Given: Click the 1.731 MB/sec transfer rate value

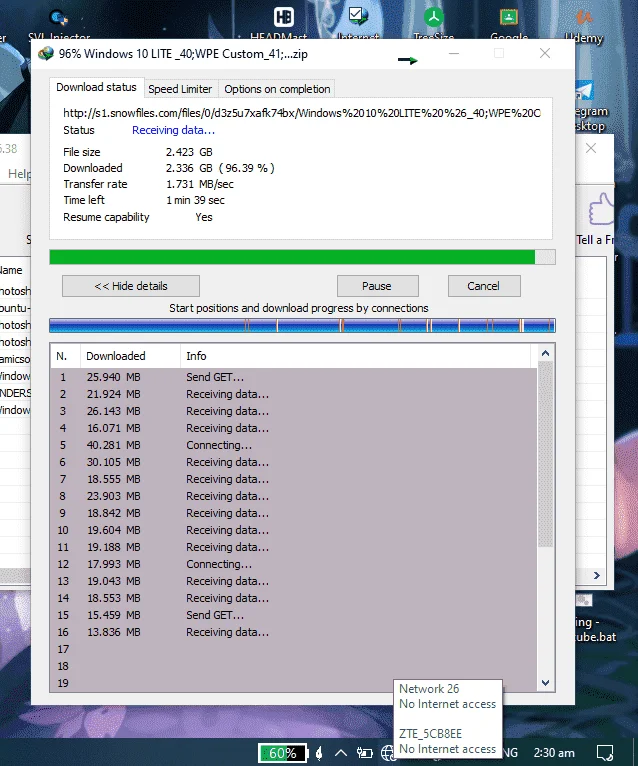Looking at the screenshot, I should pos(200,184).
